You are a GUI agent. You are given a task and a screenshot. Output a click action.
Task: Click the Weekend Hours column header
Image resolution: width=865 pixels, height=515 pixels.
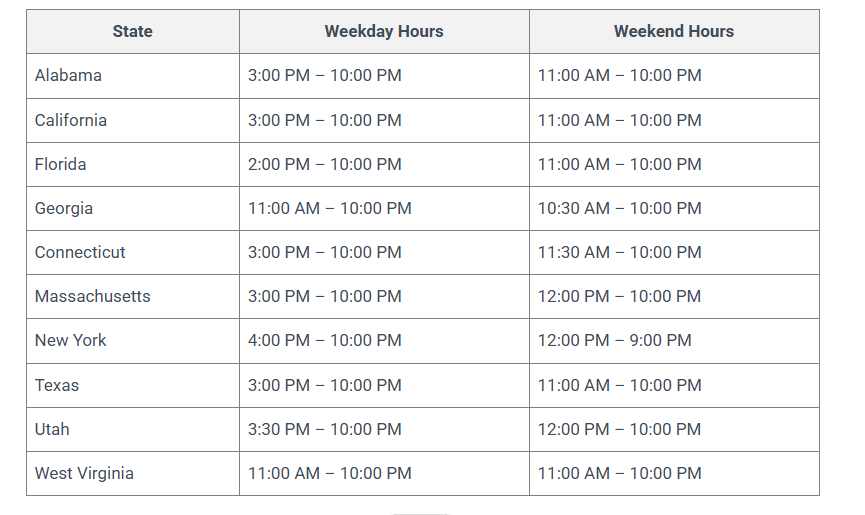[674, 31]
